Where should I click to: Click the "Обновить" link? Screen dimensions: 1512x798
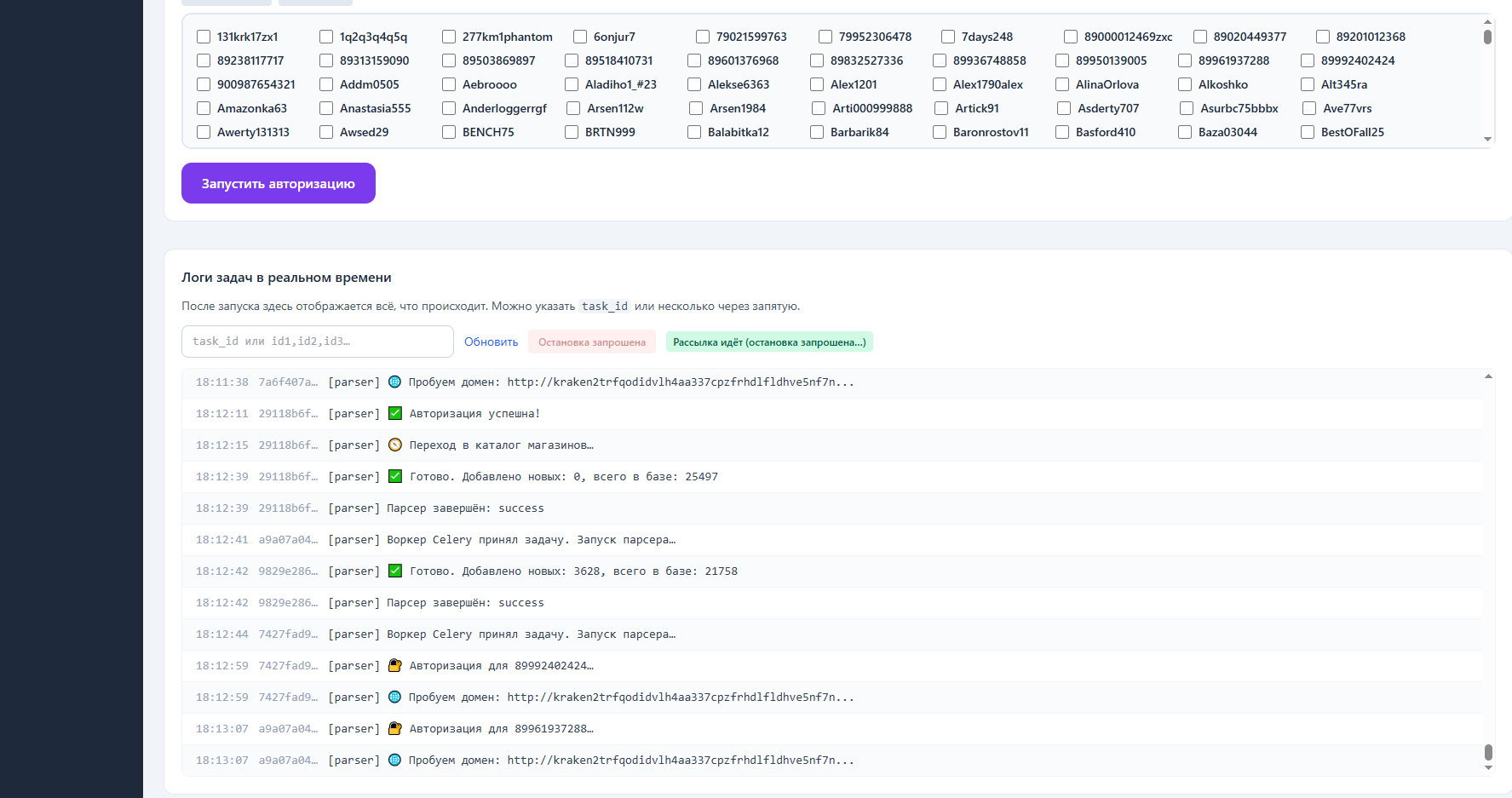(491, 342)
